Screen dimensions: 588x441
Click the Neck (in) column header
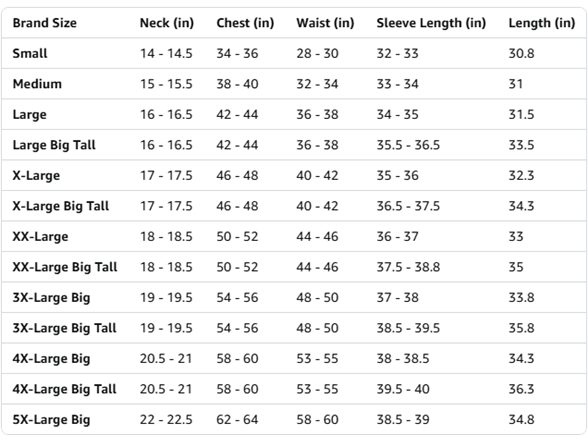[x=167, y=23]
